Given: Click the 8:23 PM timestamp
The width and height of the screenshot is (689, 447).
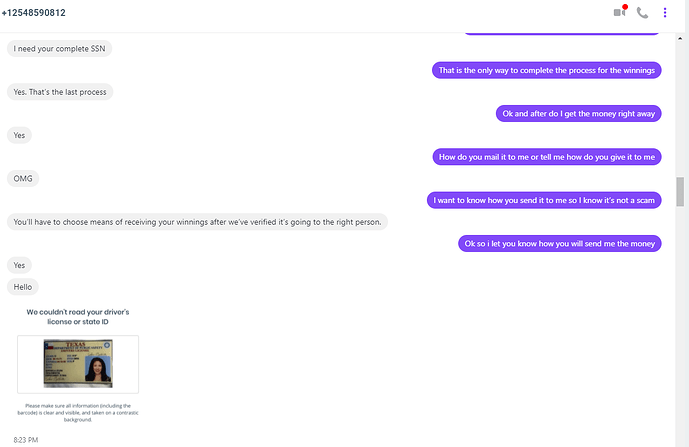Looking at the screenshot, I should (x=25, y=440).
